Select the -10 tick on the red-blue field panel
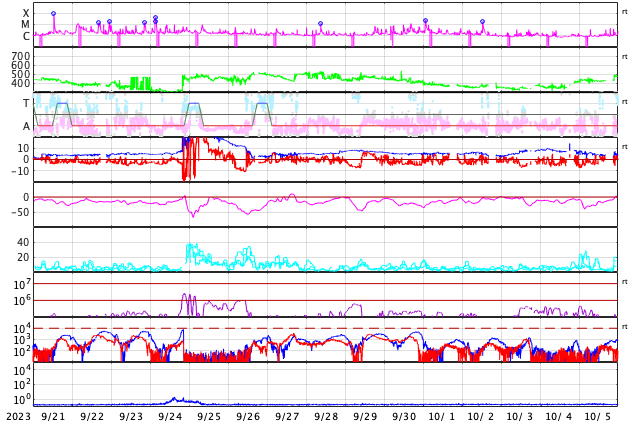This screenshot has height=424, width=634. click(21, 171)
